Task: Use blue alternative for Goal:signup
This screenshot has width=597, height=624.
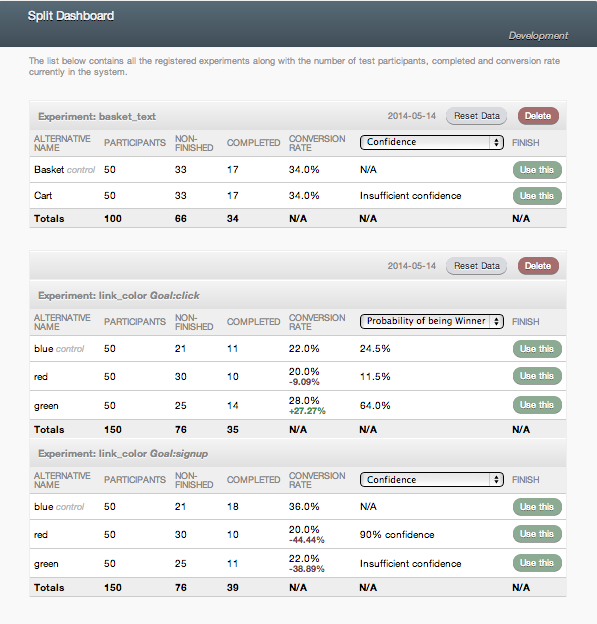Action: click(x=537, y=507)
